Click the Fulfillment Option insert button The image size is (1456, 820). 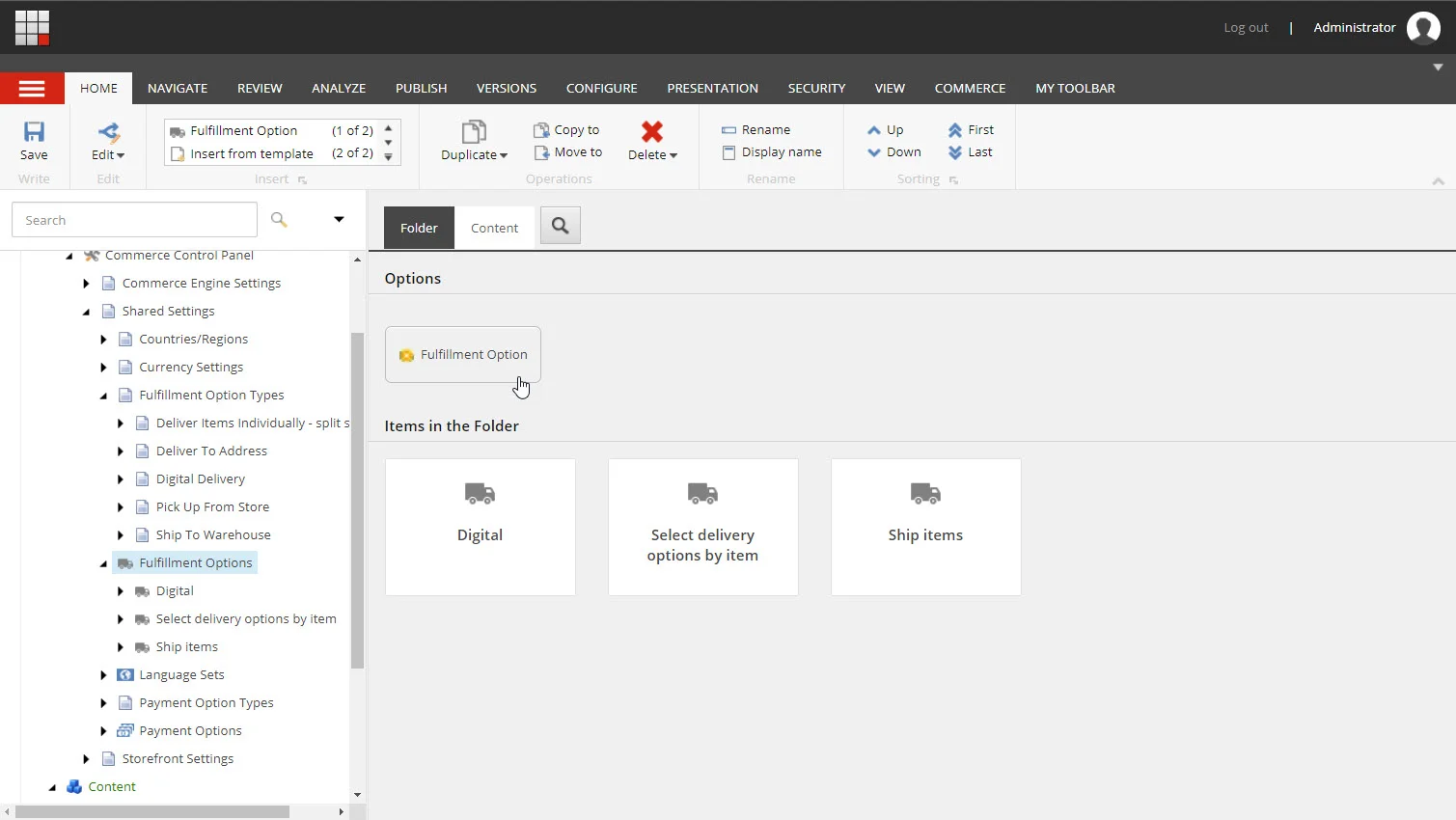pyautogui.click(x=463, y=355)
